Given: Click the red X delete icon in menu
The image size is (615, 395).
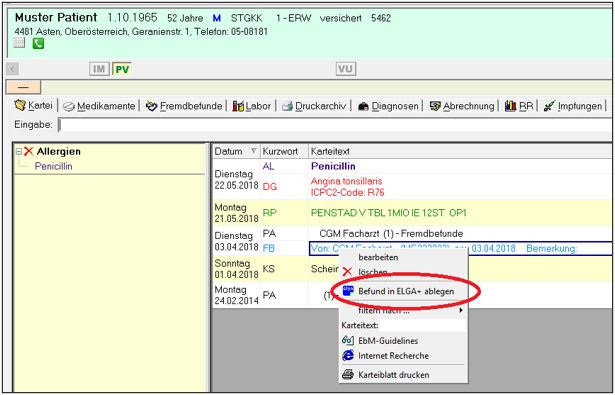Looking at the screenshot, I should coord(347,271).
